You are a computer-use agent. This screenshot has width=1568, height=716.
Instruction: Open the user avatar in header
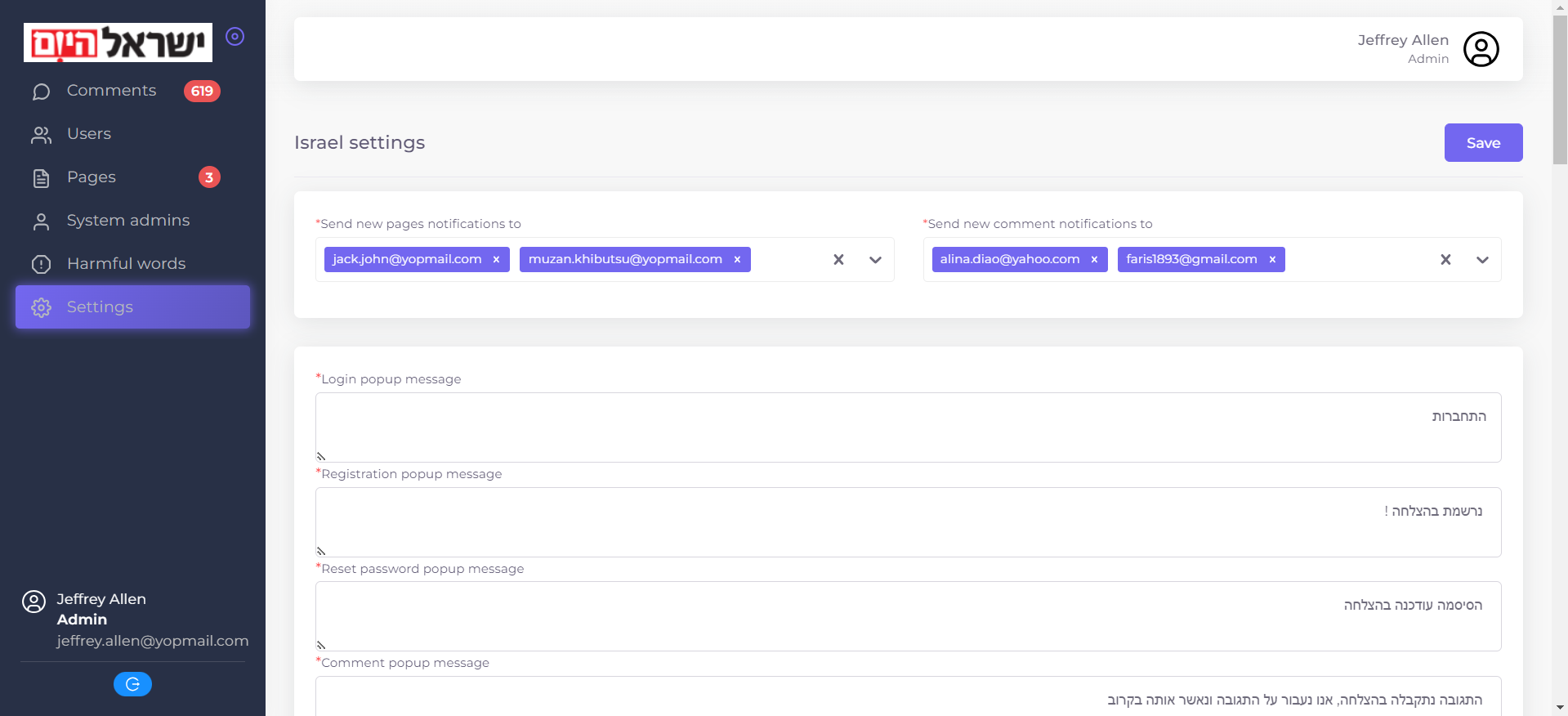[x=1481, y=49]
